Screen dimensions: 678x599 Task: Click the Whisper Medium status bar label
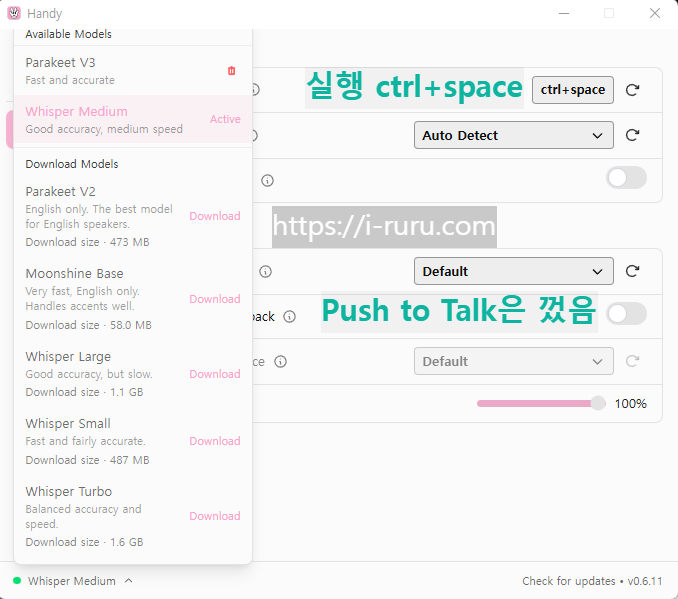(72, 581)
